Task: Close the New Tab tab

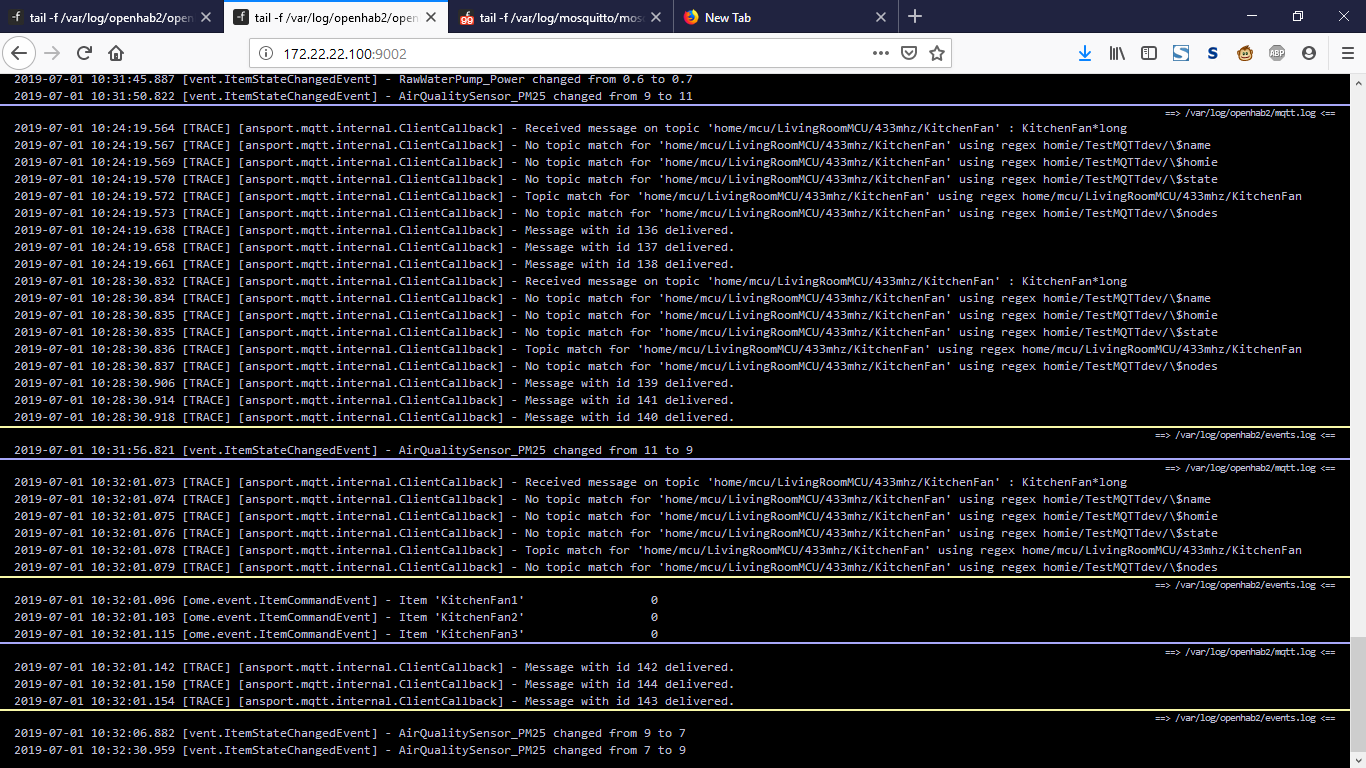Action: (x=881, y=17)
